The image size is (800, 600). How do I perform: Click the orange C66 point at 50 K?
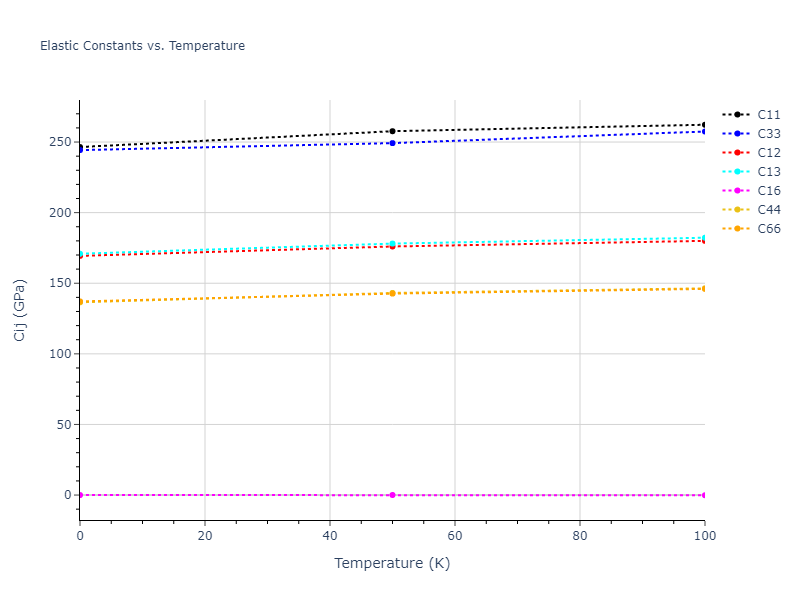(x=392, y=293)
